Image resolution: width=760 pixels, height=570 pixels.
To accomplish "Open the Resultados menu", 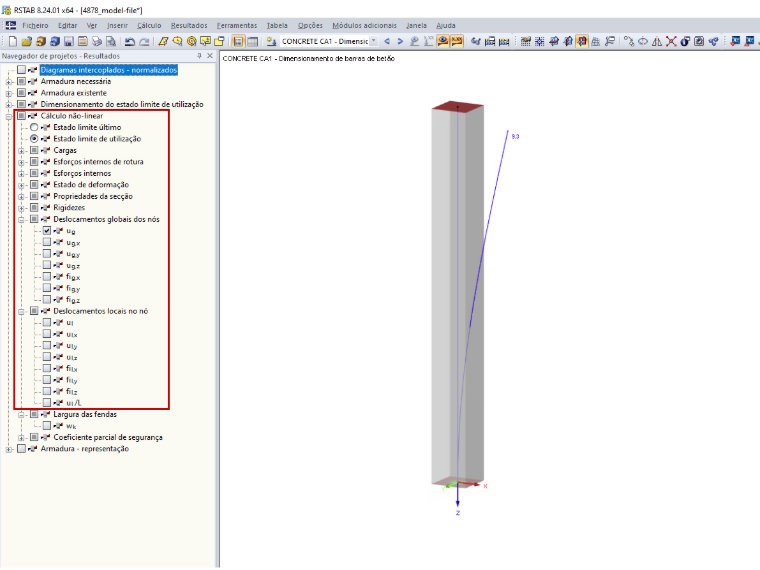I will point(189,25).
